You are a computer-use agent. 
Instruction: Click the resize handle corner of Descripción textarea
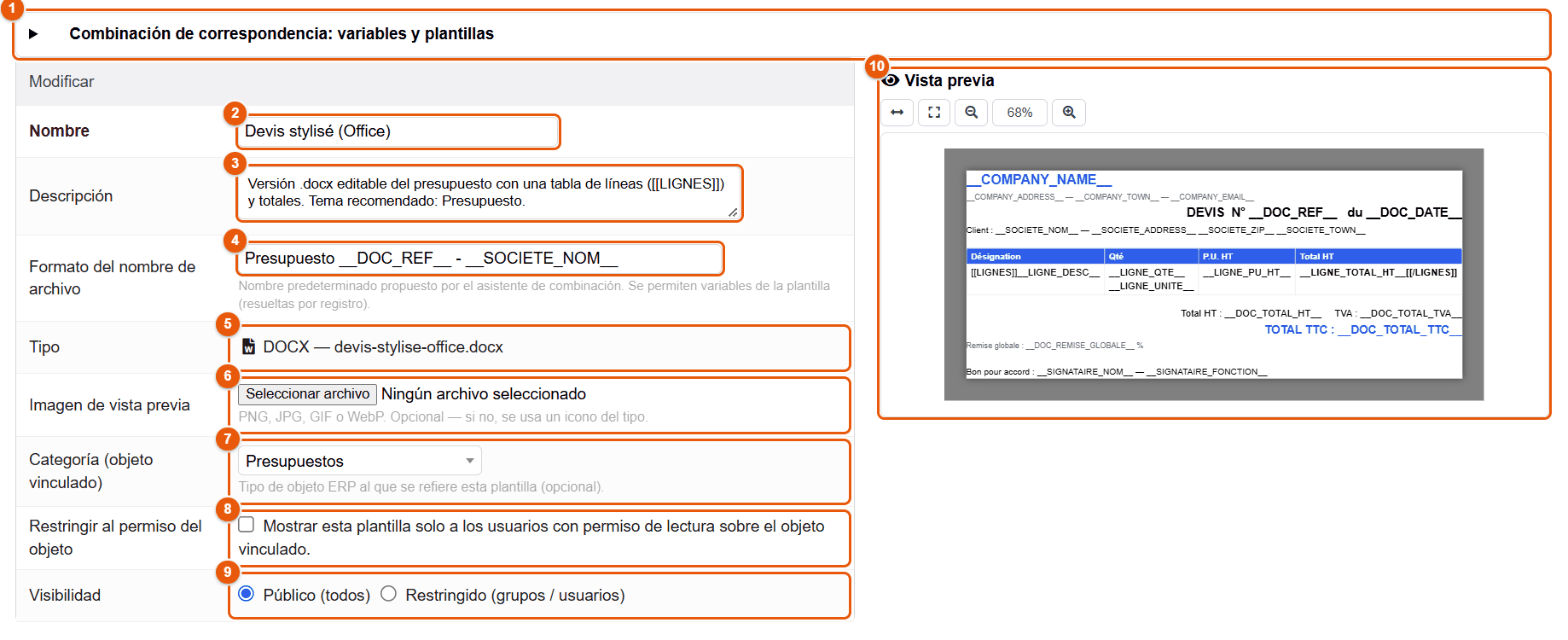click(x=733, y=212)
